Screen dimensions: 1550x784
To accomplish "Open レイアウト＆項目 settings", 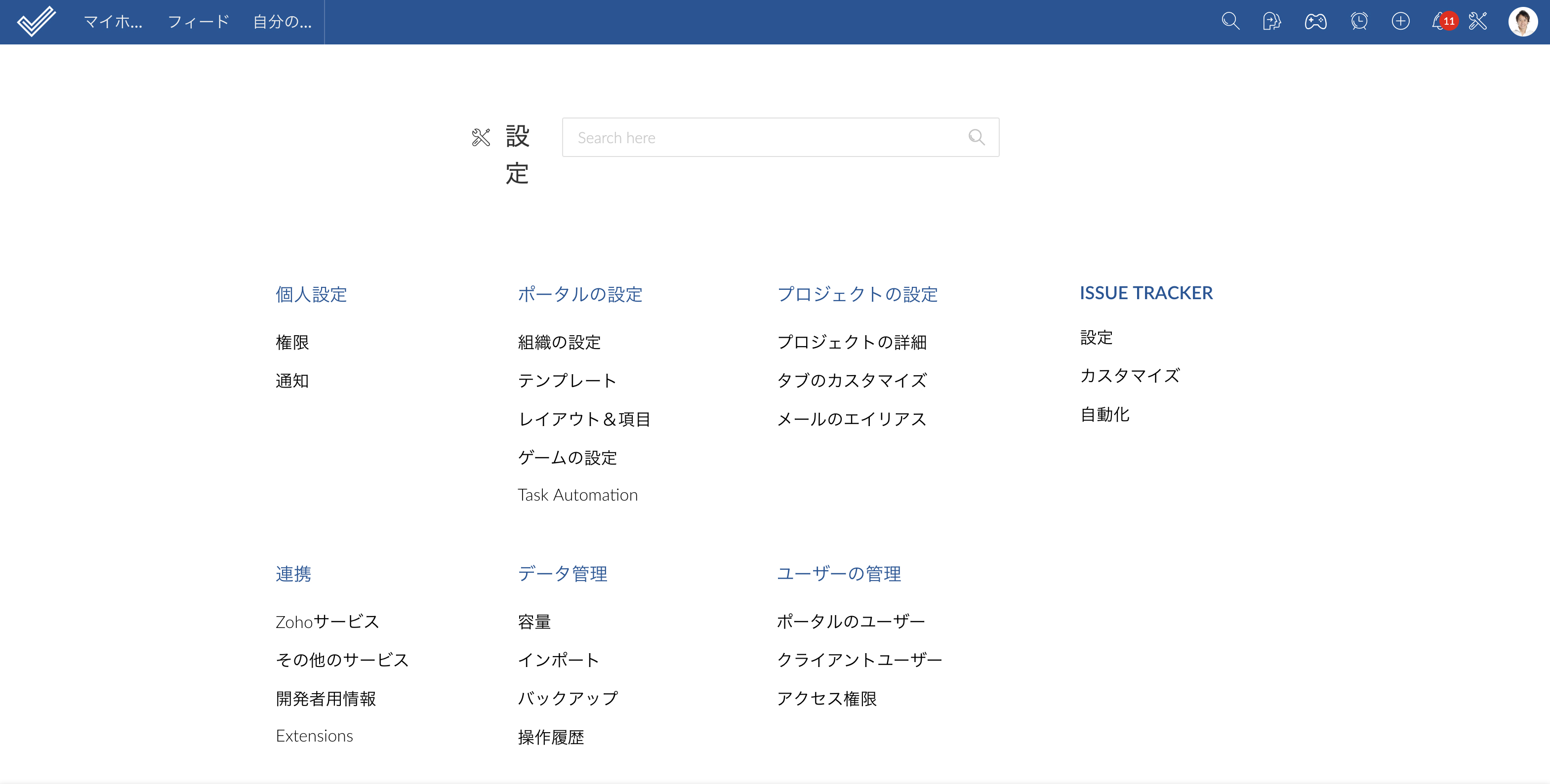I will tap(584, 419).
